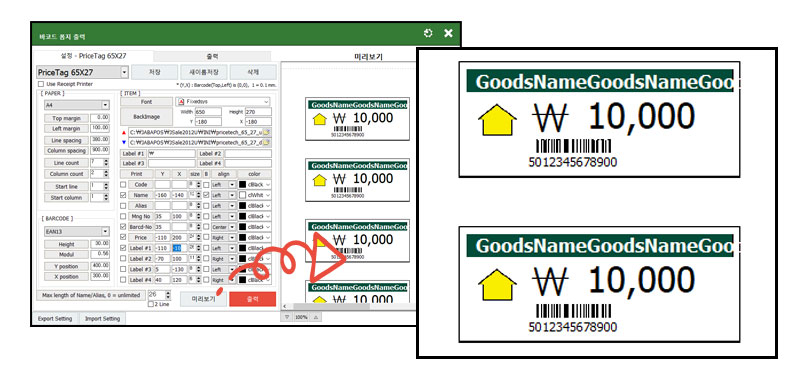Viewport: 800px width, 375px height.
Task: Click the Font button
Action: [x=146, y=102]
